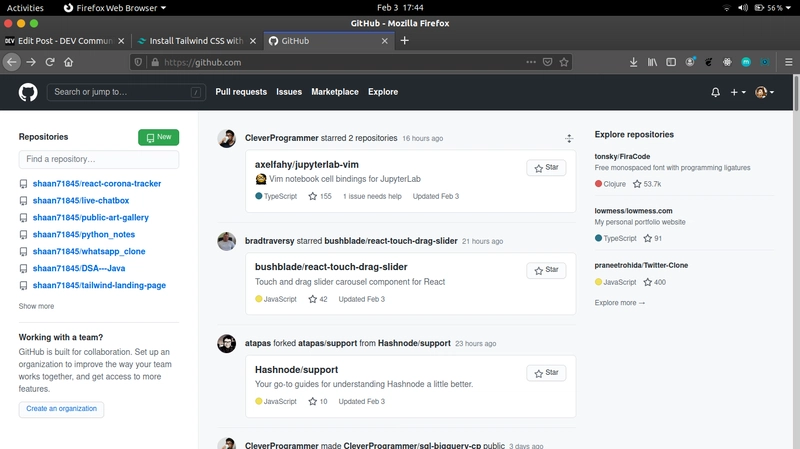Screen dimensions: 800x449
Task: Reload the GitHub page
Action: click(x=50, y=62)
